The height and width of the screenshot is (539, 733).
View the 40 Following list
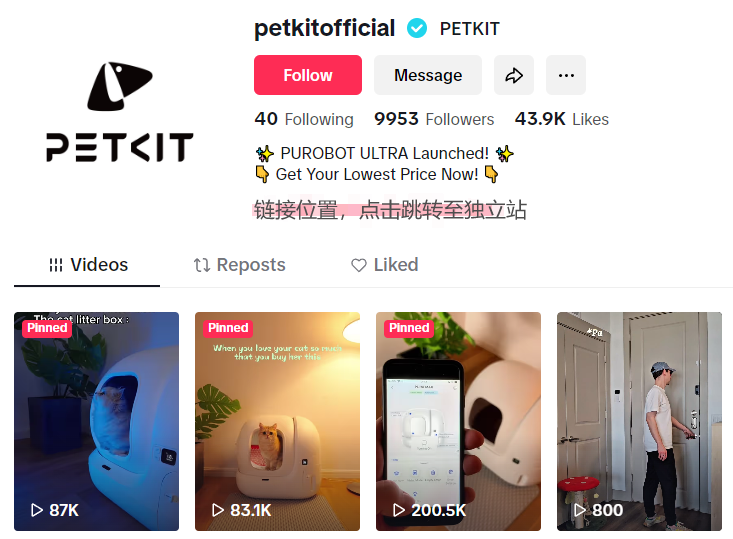(304, 119)
